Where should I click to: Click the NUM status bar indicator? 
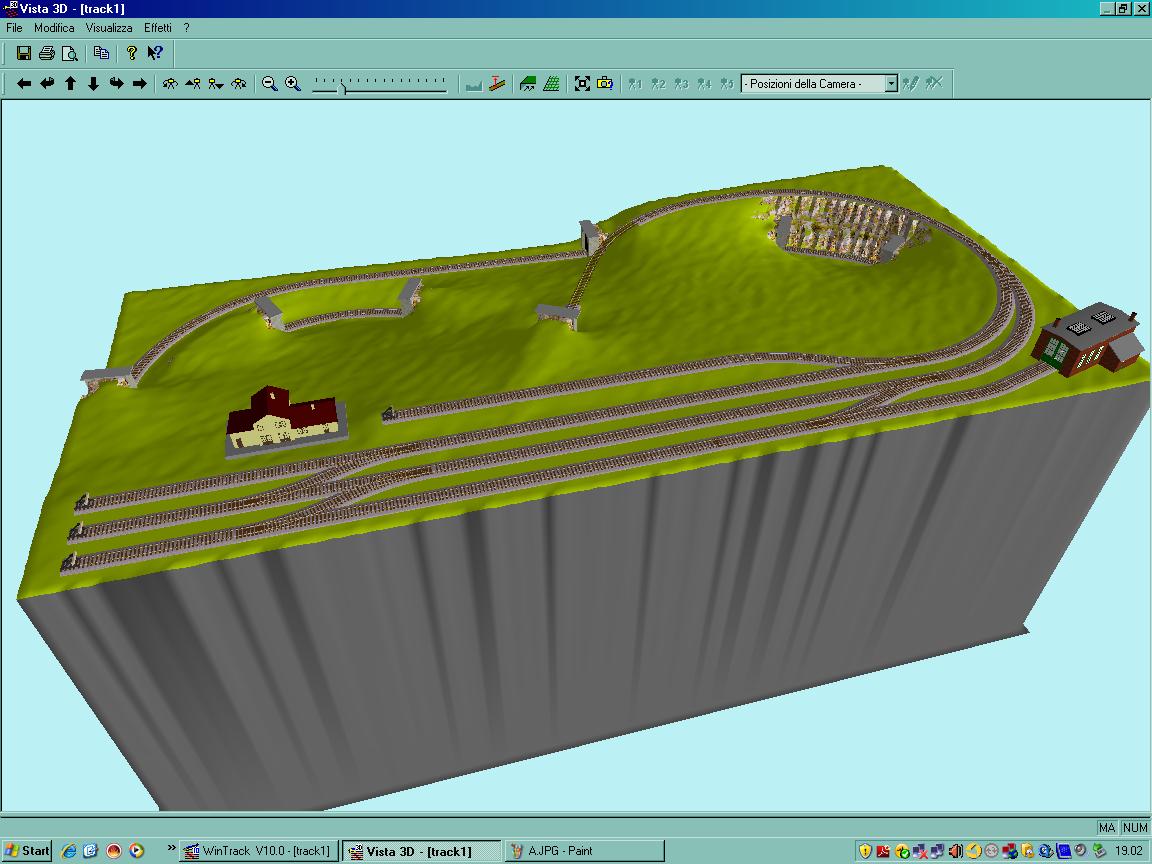(1134, 827)
